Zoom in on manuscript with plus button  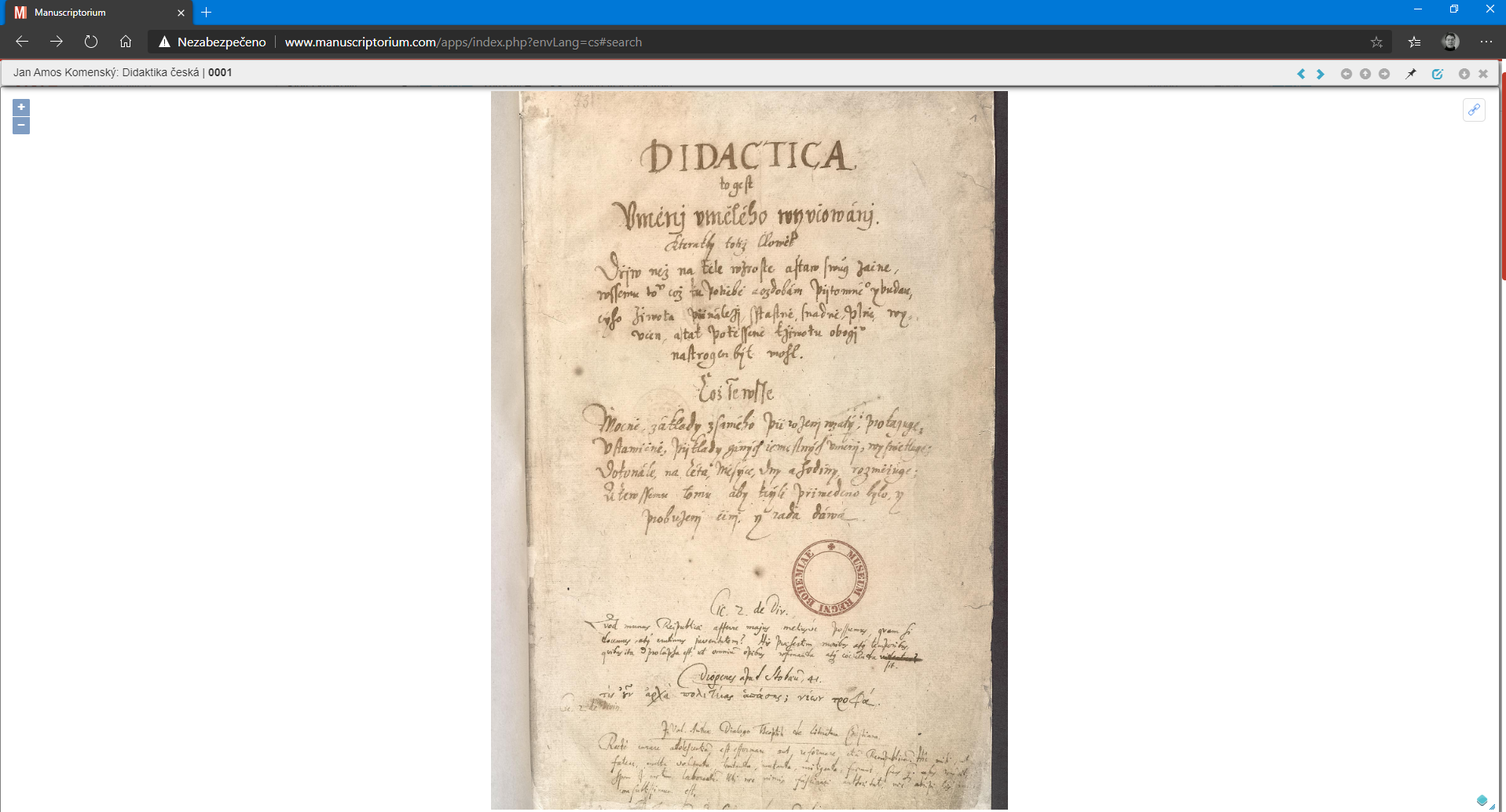21,107
